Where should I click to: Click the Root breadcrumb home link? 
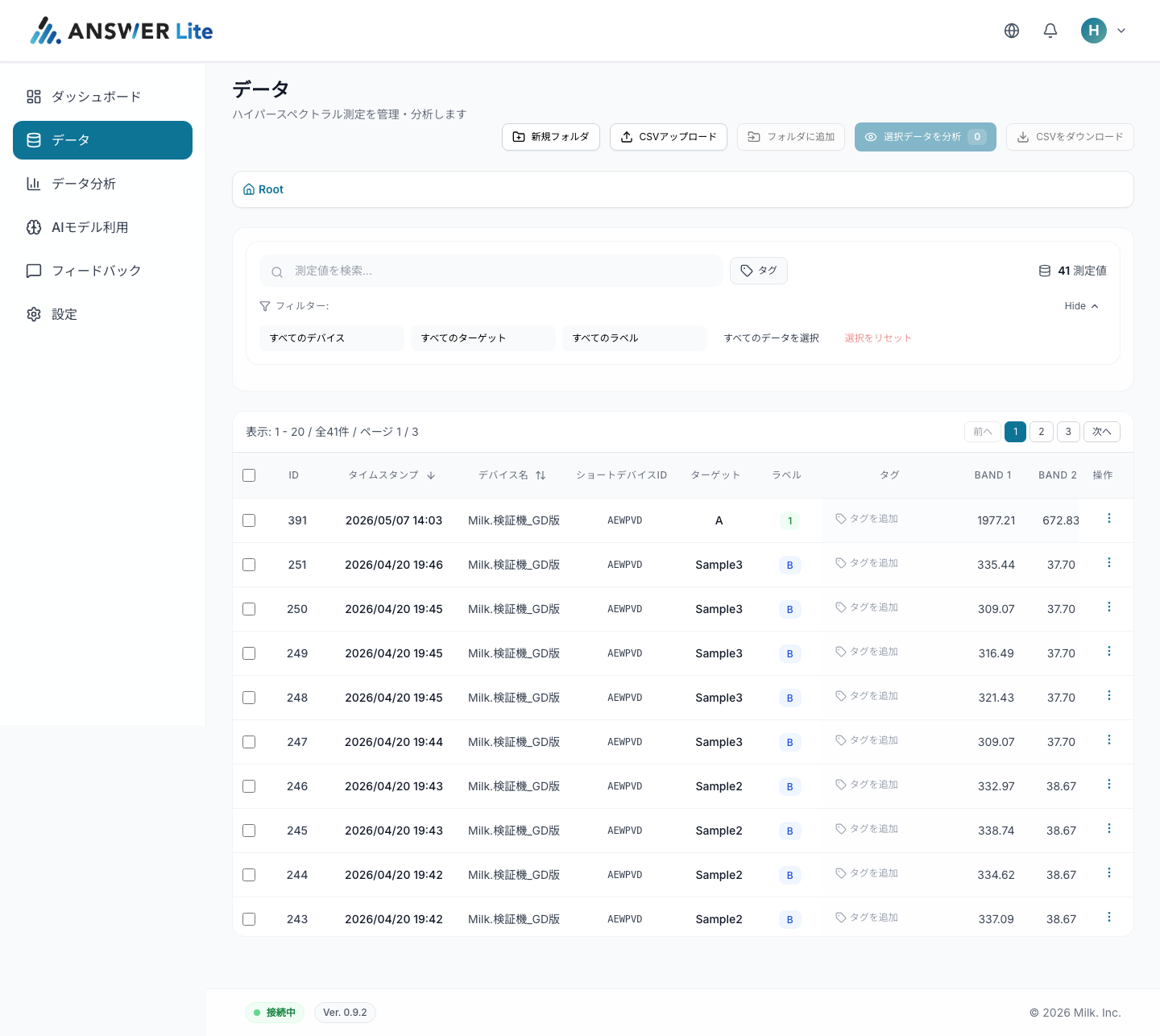click(x=263, y=189)
